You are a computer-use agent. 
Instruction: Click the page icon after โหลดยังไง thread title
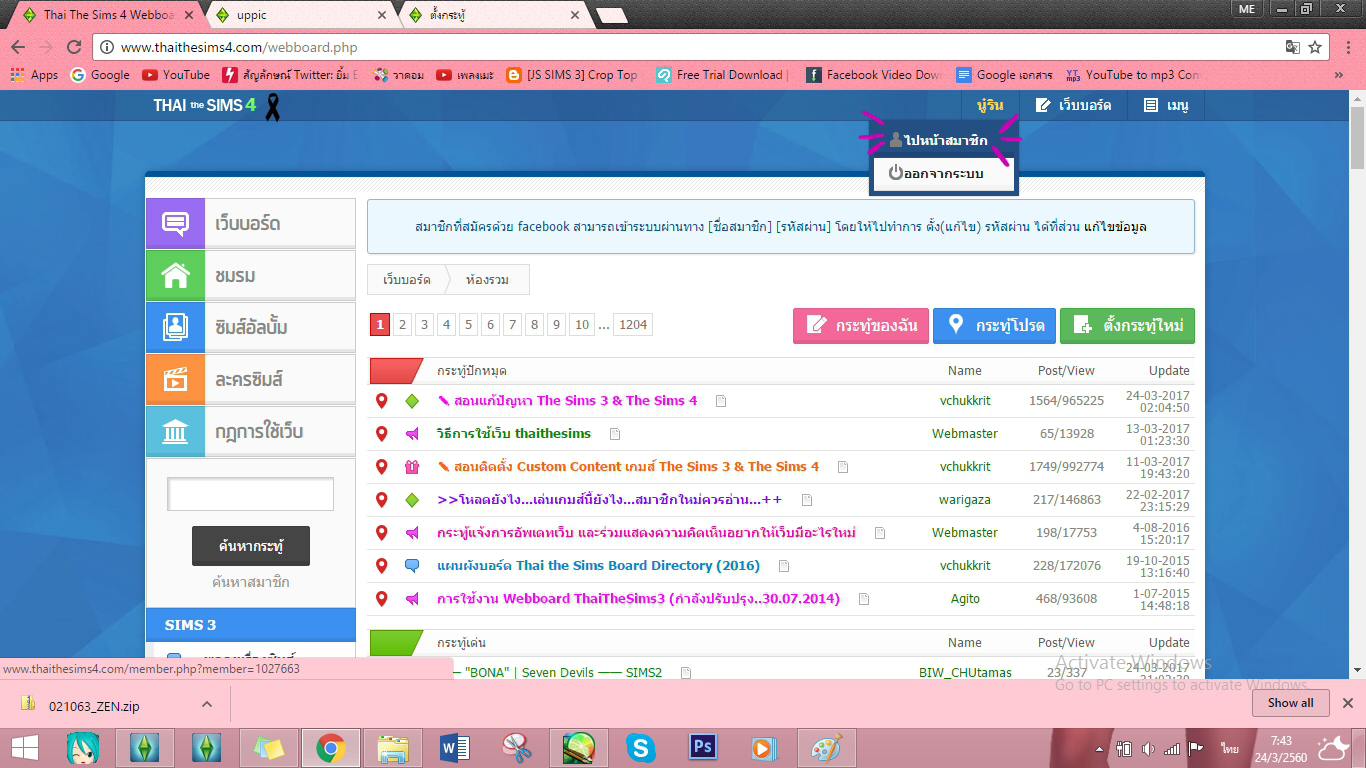(x=807, y=500)
